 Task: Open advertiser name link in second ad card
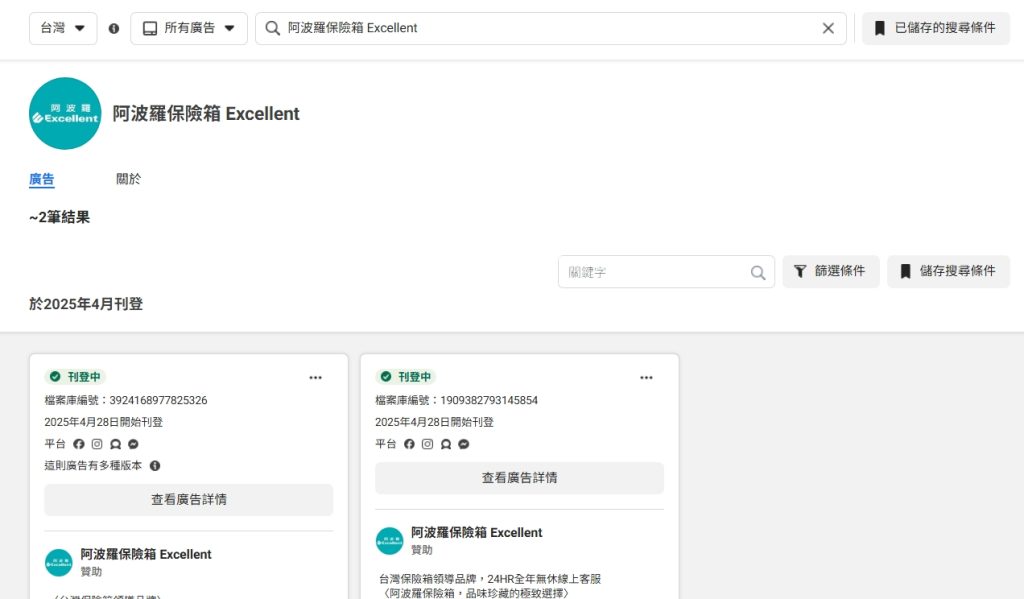tap(477, 532)
